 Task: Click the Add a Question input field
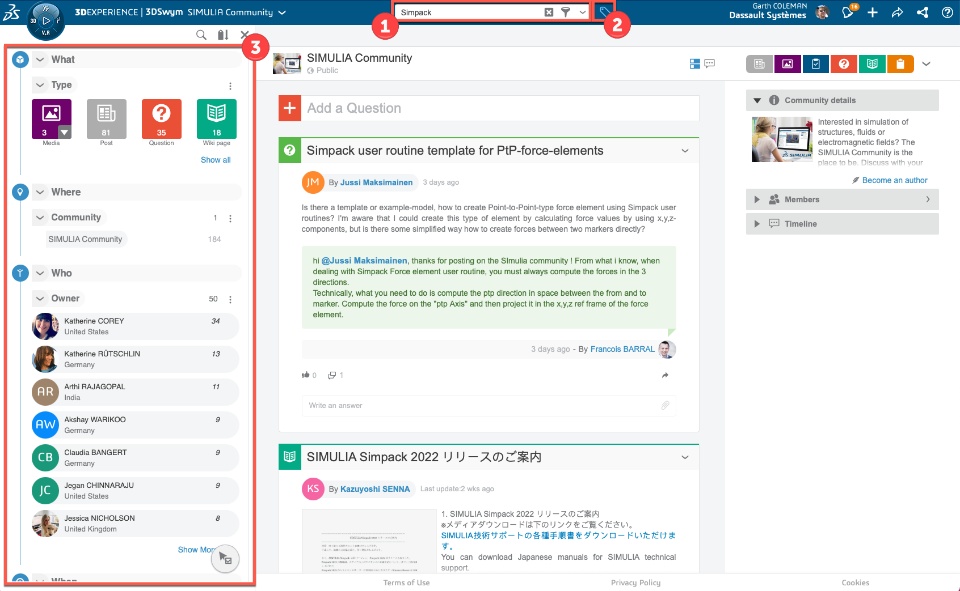(500, 108)
